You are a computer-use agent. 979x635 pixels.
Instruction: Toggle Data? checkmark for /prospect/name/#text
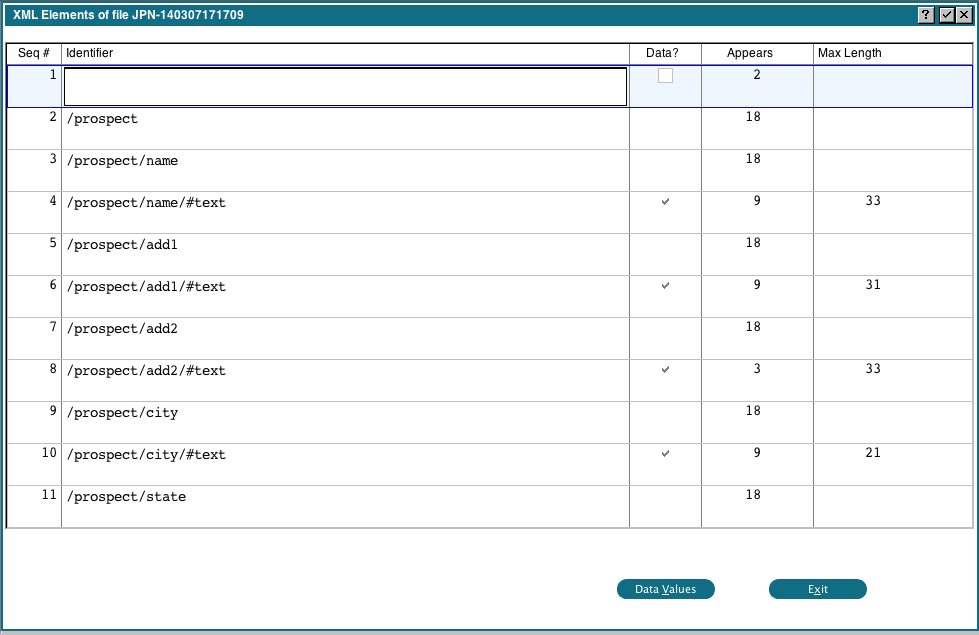(x=665, y=202)
